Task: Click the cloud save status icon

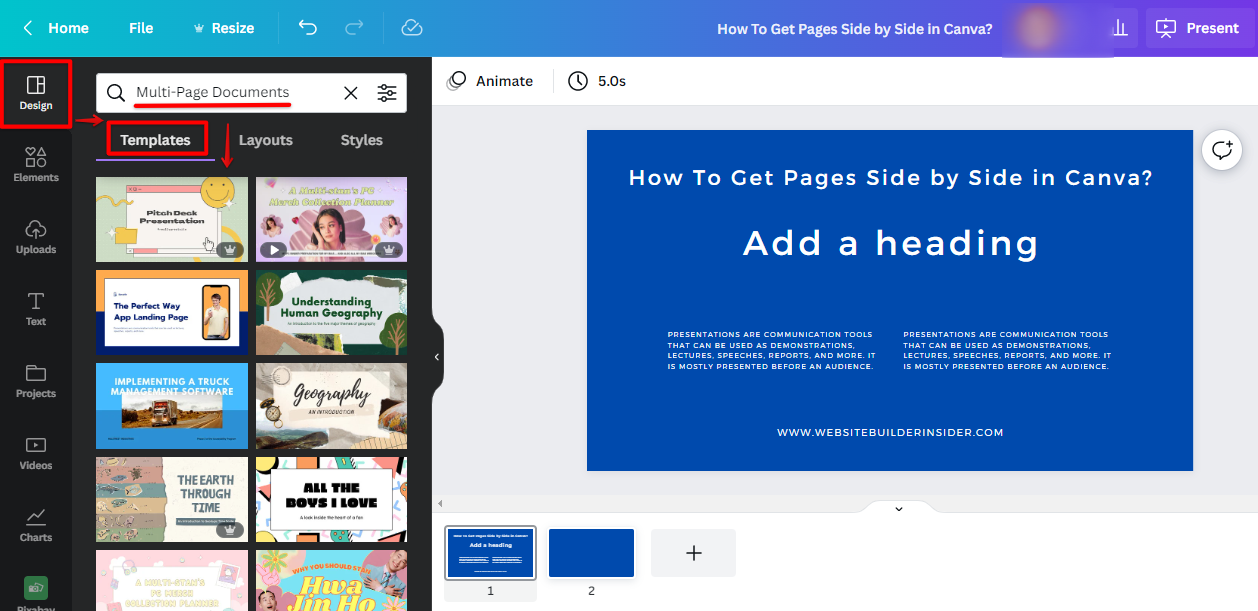Action: (x=412, y=28)
